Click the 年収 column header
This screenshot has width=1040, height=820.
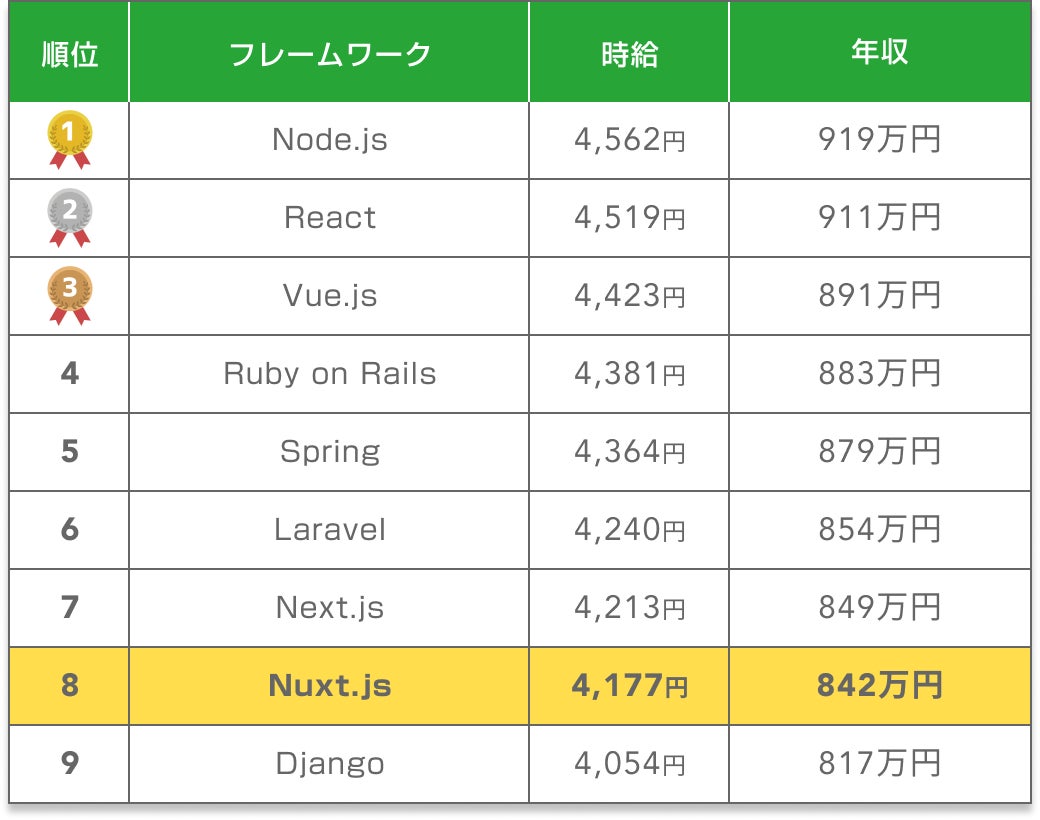pyautogui.click(x=879, y=53)
